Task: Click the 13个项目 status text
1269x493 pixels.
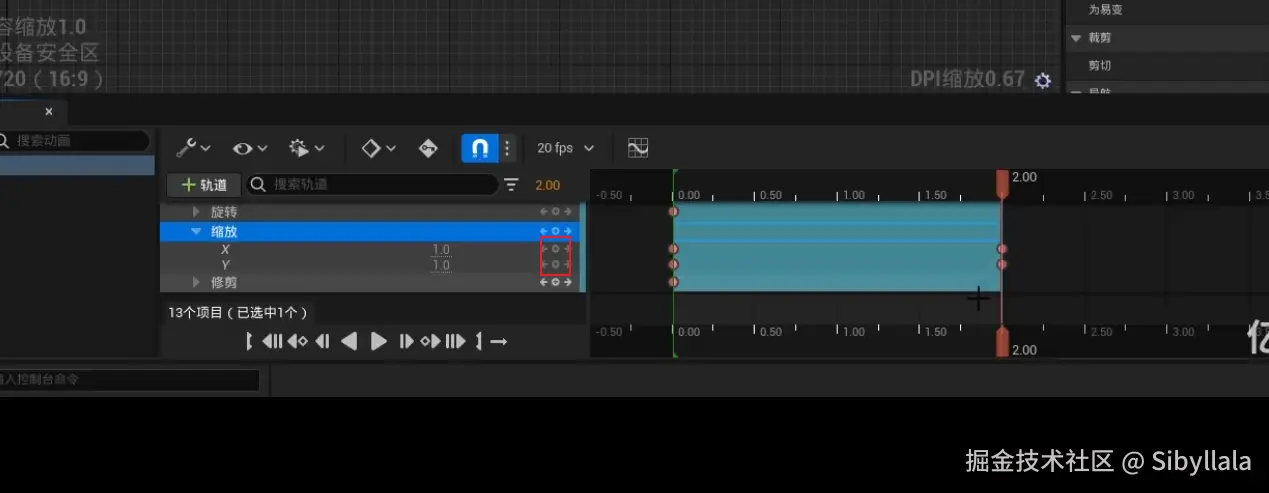Action: pyautogui.click(x=239, y=312)
